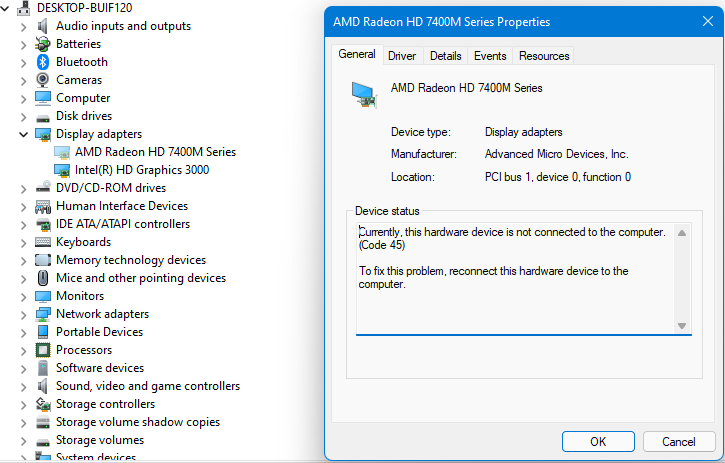Expand the Disk drives category
725x463 pixels.
coord(24,117)
